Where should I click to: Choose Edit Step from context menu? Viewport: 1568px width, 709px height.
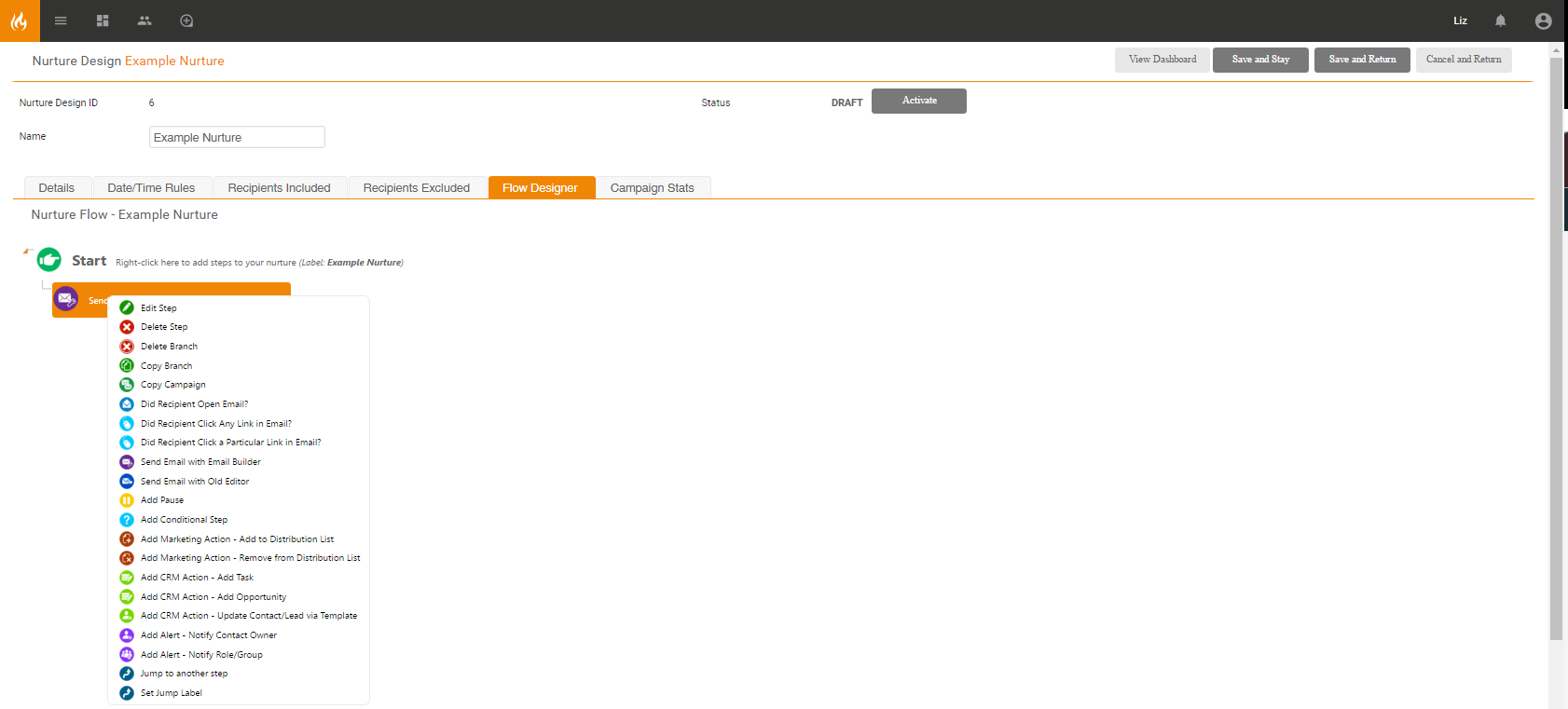point(158,308)
